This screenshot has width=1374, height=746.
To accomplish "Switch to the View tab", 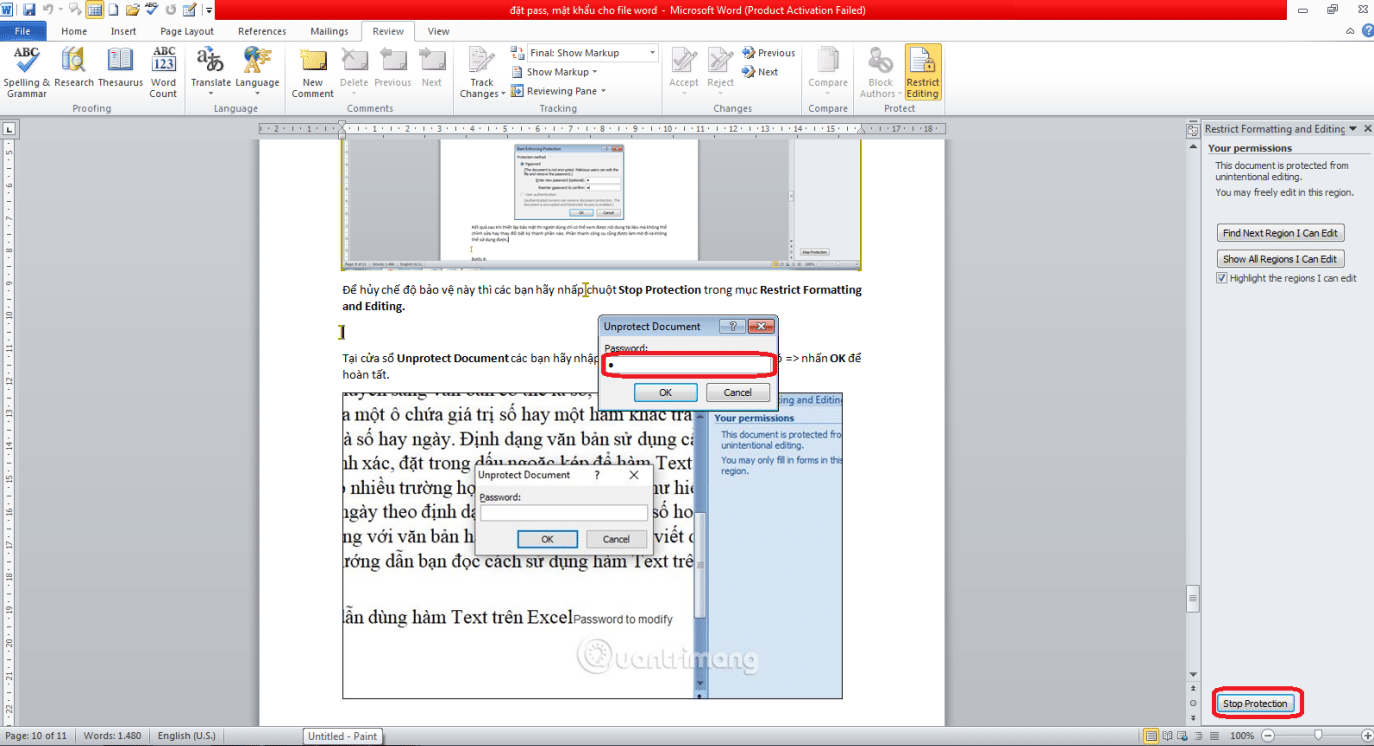I will [x=438, y=31].
